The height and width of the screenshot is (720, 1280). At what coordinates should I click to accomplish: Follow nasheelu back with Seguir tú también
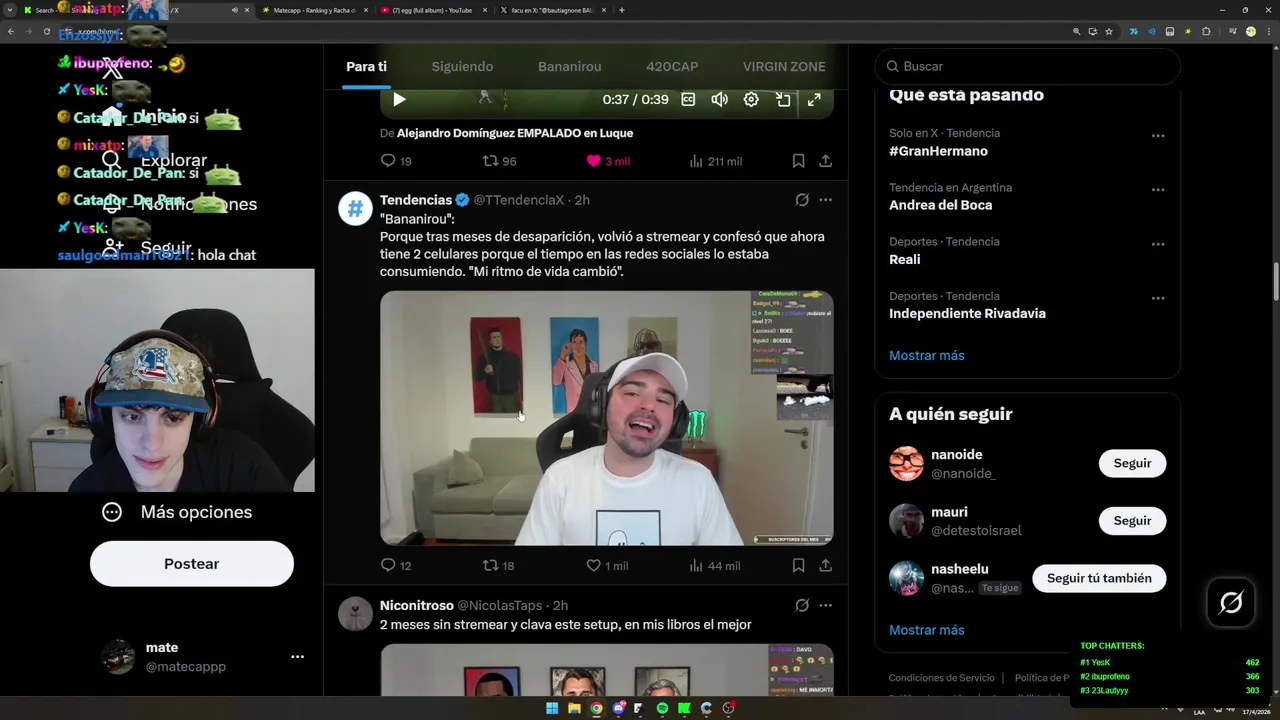[x=1099, y=578]
